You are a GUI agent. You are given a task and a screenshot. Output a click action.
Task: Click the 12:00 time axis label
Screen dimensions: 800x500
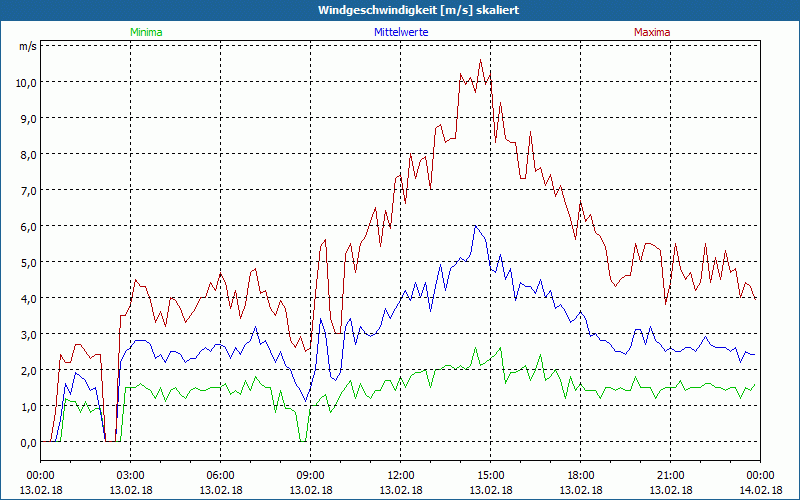(x=401, y=475)
